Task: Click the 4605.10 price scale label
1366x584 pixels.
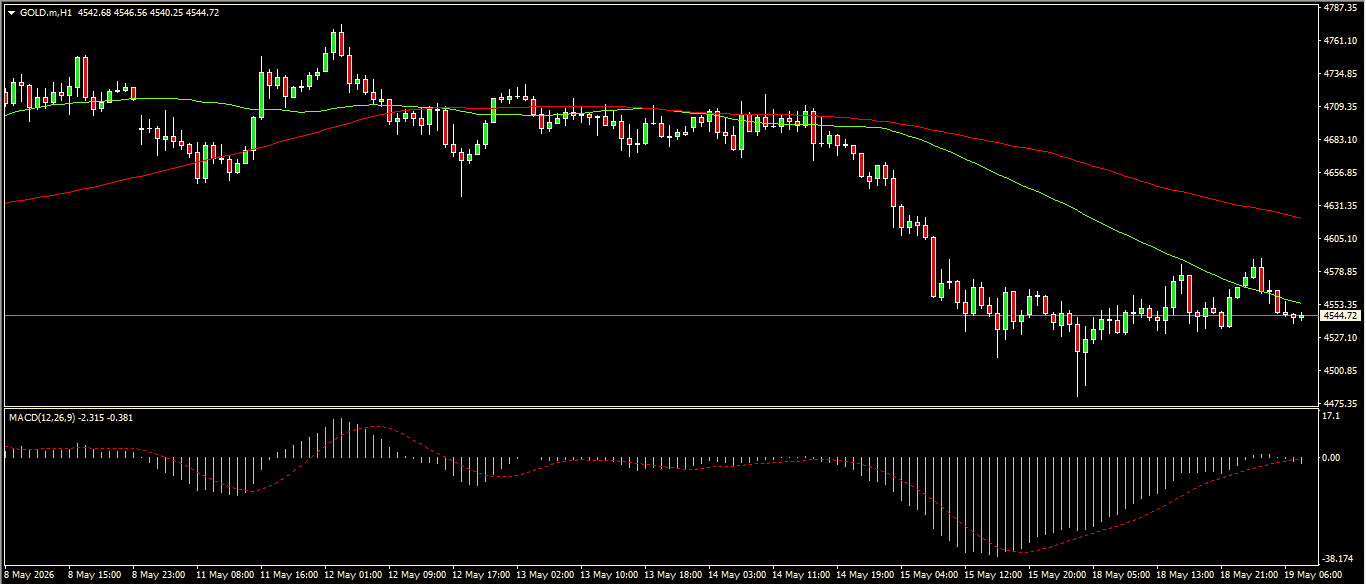Action: 1339,239
